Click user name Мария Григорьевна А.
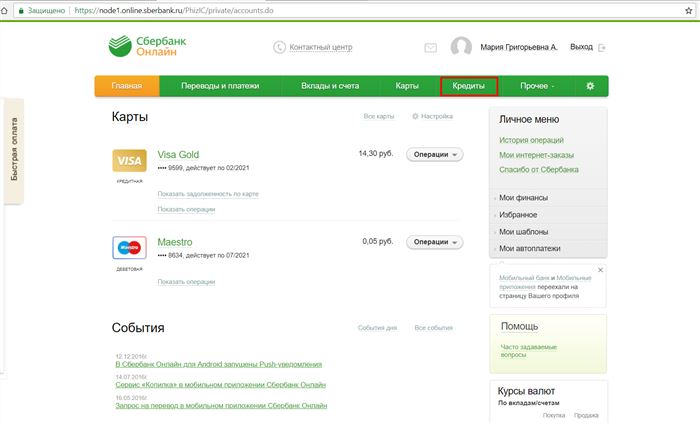700x424 pixels. pyautogui.click(x=519, y=47)
